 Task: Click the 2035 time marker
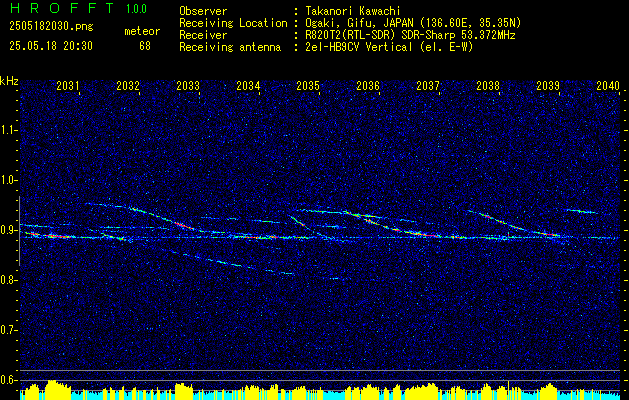308,85
